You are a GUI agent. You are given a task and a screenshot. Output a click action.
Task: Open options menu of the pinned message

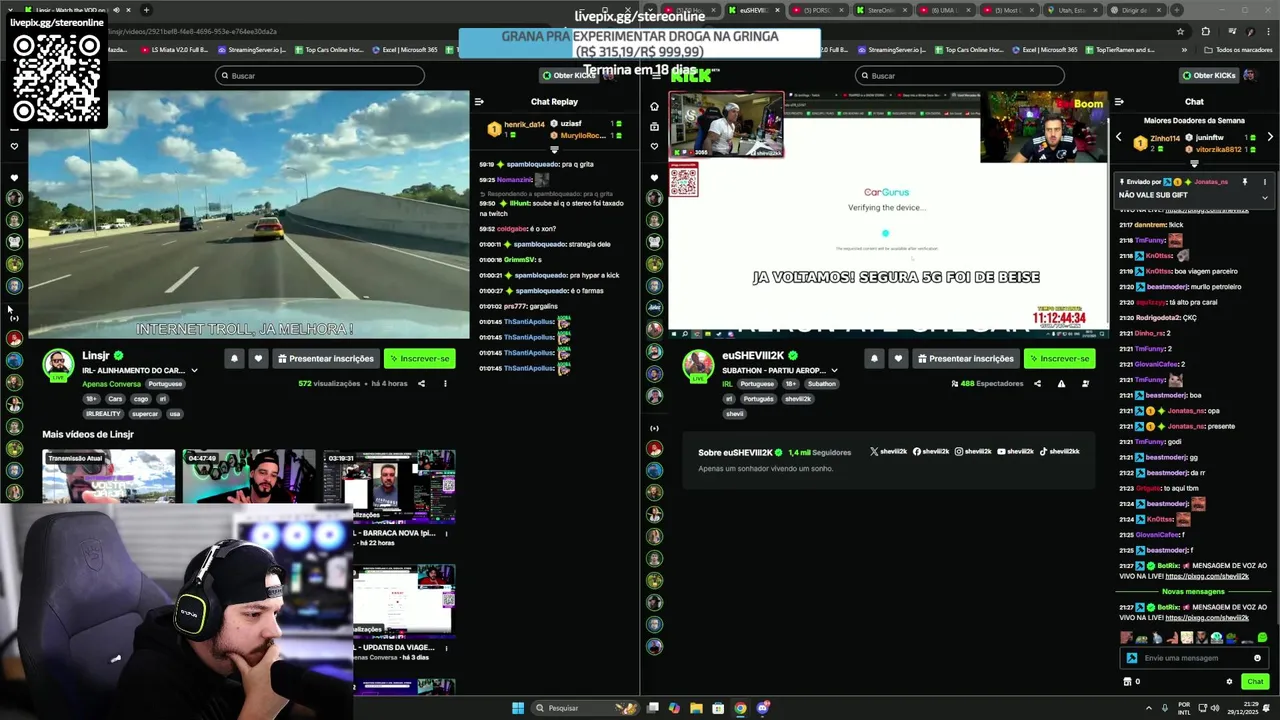(1264, 182)
